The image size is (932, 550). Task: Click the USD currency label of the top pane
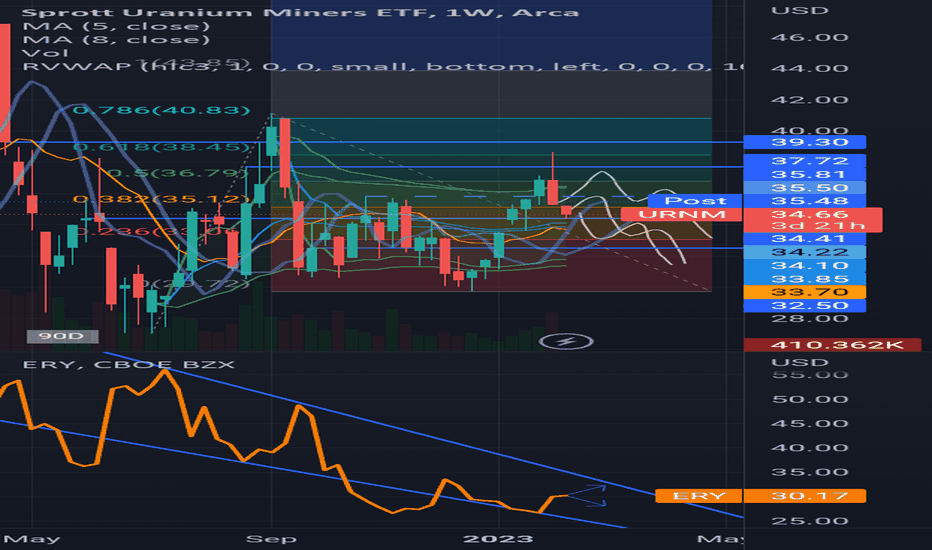point(799,11)
